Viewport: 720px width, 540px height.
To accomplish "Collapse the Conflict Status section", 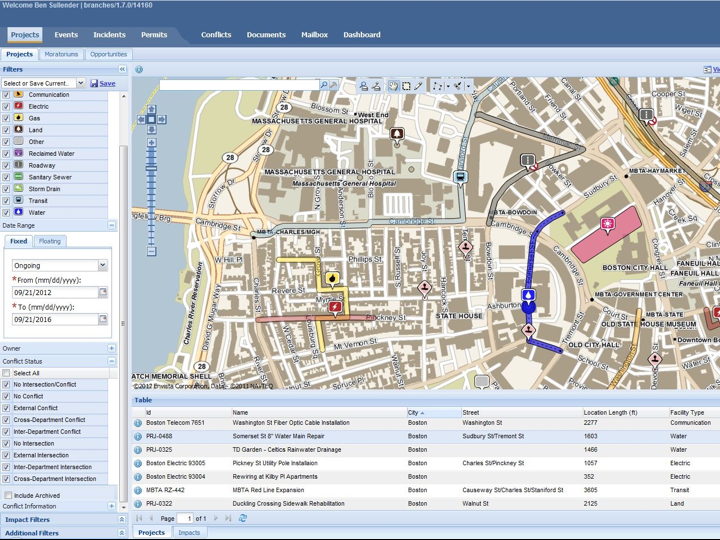I will coord(111,361).
